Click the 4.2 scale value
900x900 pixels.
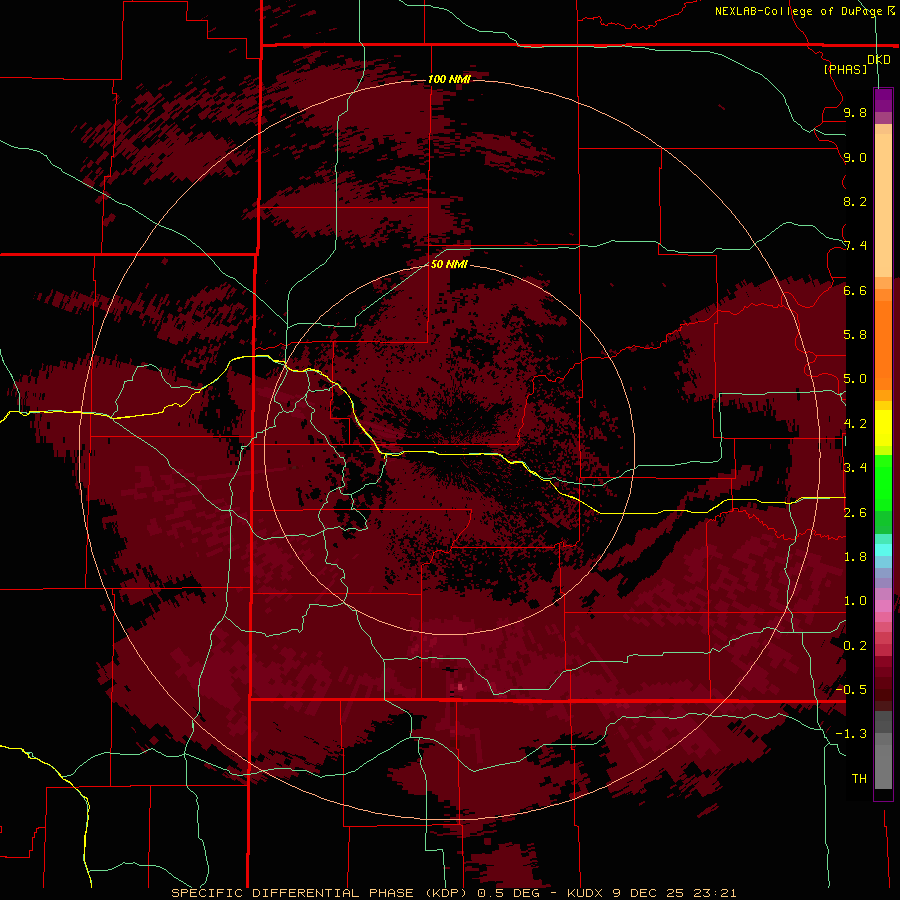[x=855, y=424]
